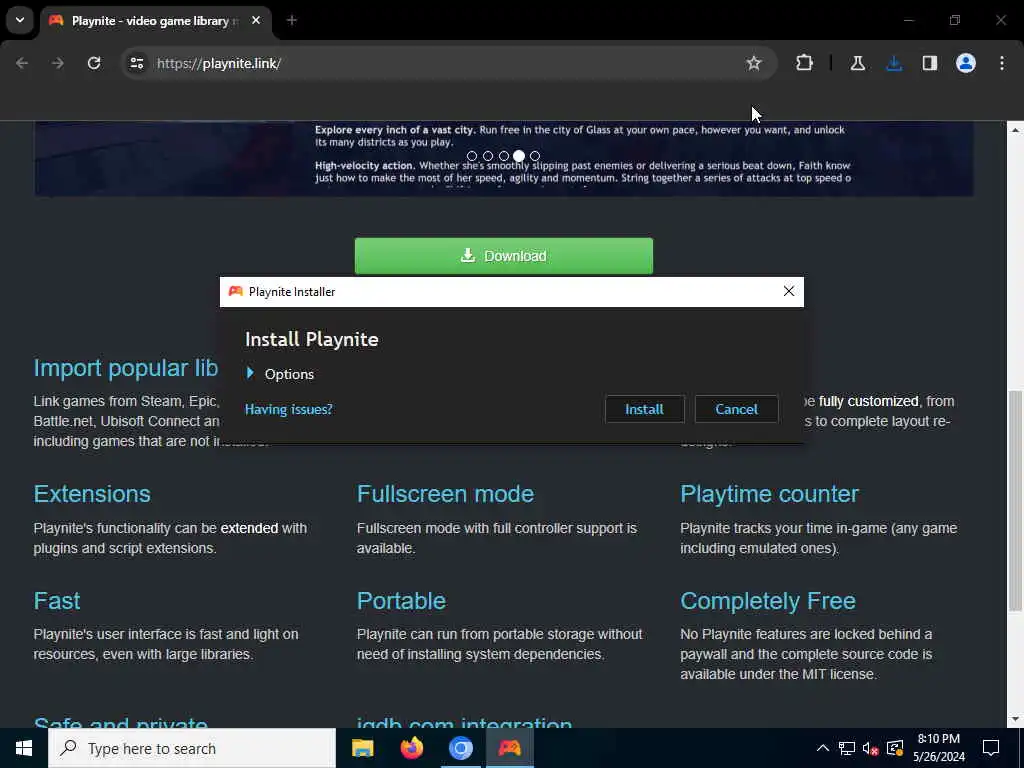Switch to Chrome in the taskbar
The width and height of the screenshot is (1024, 768).
460,748
